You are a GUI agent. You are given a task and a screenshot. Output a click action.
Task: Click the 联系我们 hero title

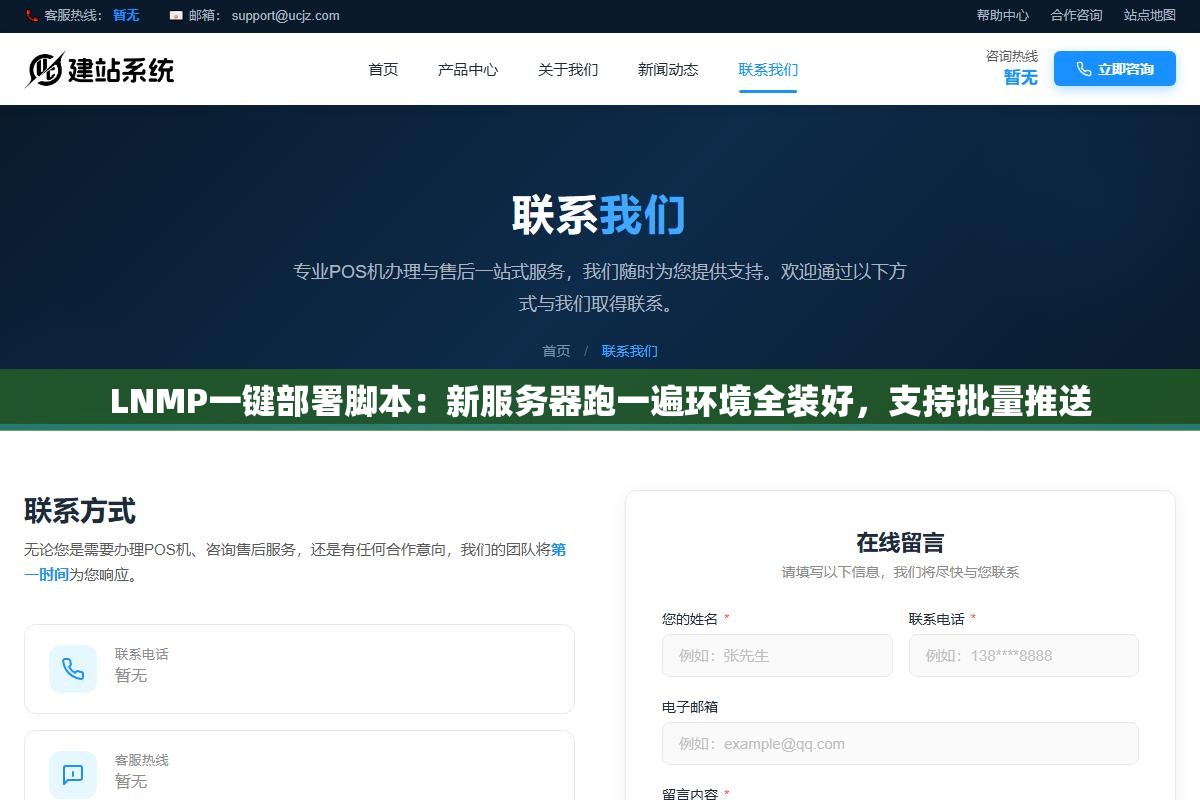point(598,214)
